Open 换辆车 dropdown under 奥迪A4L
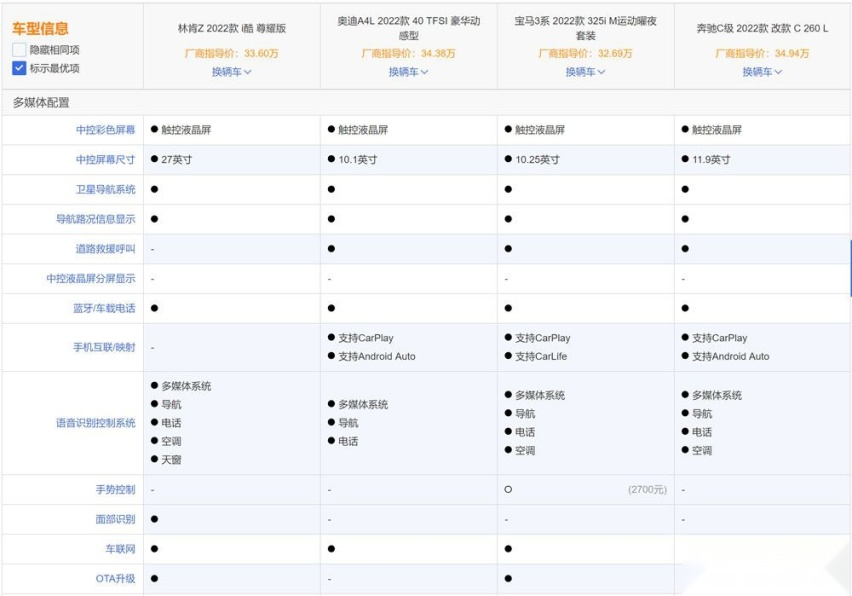The image size is (852, 596). [409, 72]
